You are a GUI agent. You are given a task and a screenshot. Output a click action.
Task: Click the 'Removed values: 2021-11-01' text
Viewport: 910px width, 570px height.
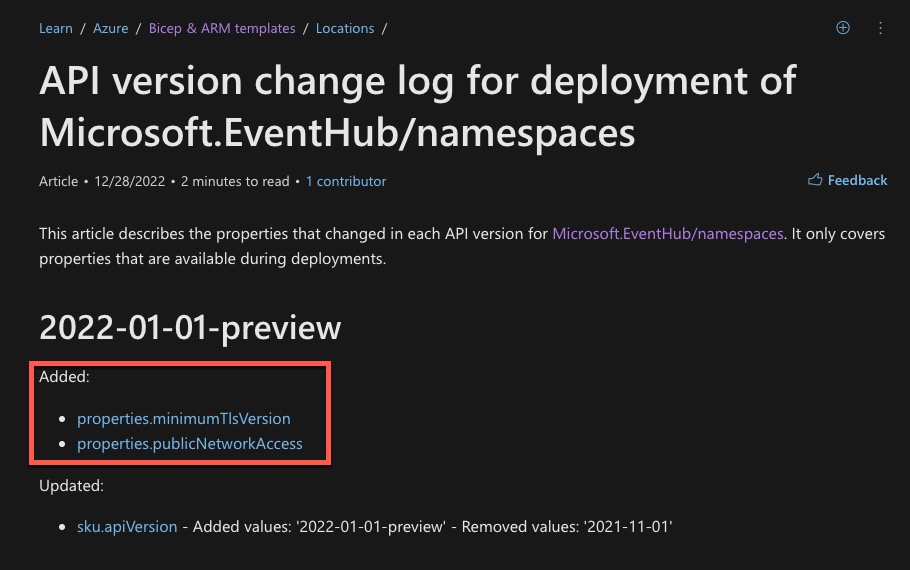[x=566, y=526]
